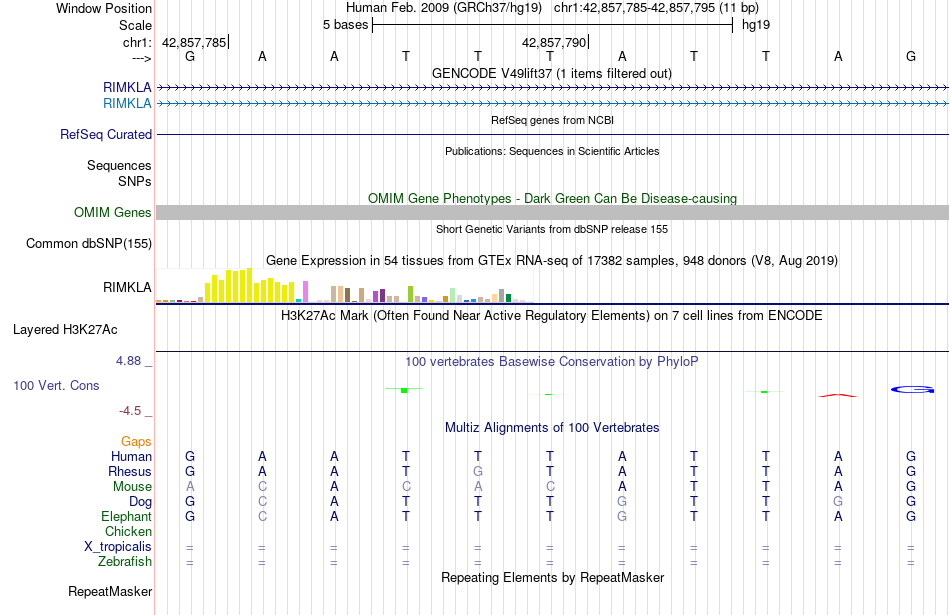Click the Scale label

[136, 25]
